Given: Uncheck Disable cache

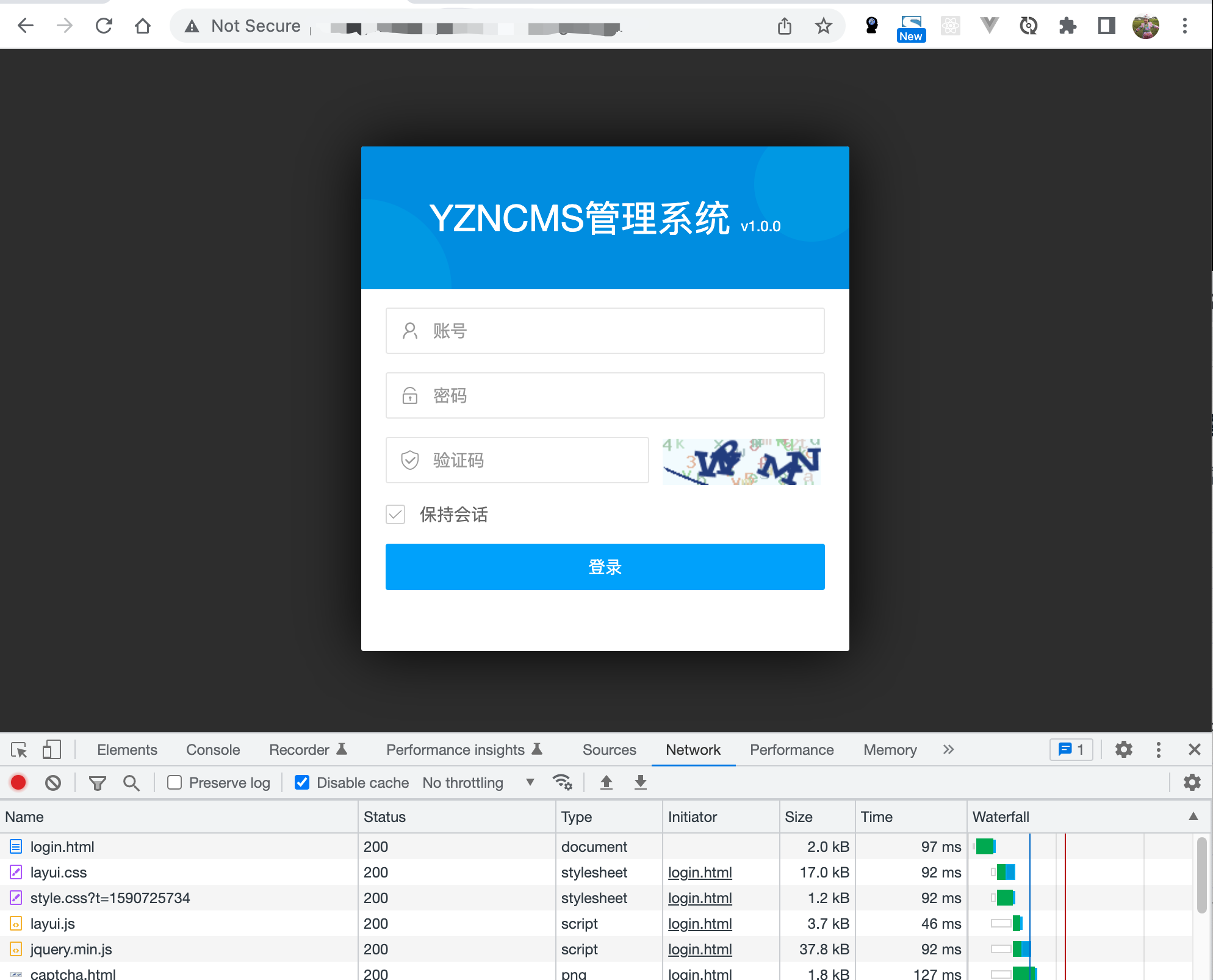Looking at the screenshot, I should tap(302, 782).
